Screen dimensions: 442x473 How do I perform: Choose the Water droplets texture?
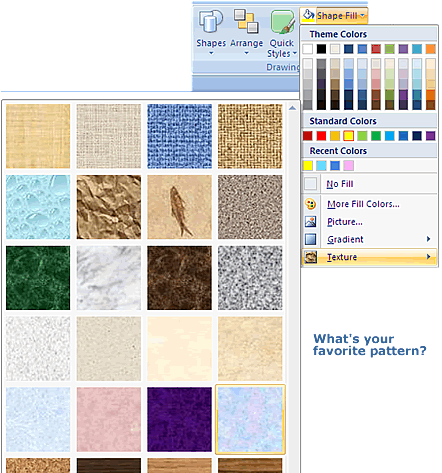tap(38, 207)
